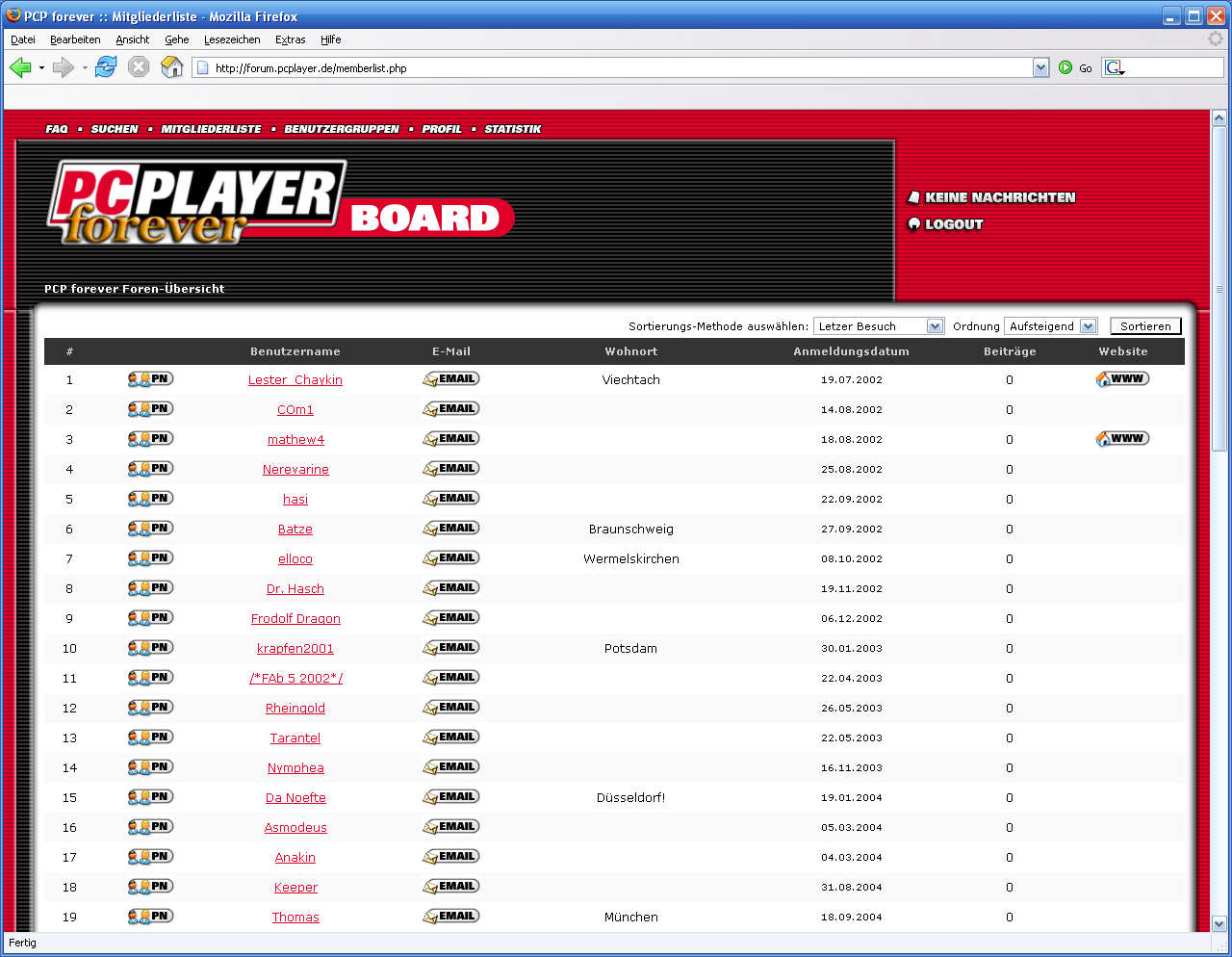Click EMAIL icon for COm1
This screenshot has width=1232, height=957.
point(451,409)
